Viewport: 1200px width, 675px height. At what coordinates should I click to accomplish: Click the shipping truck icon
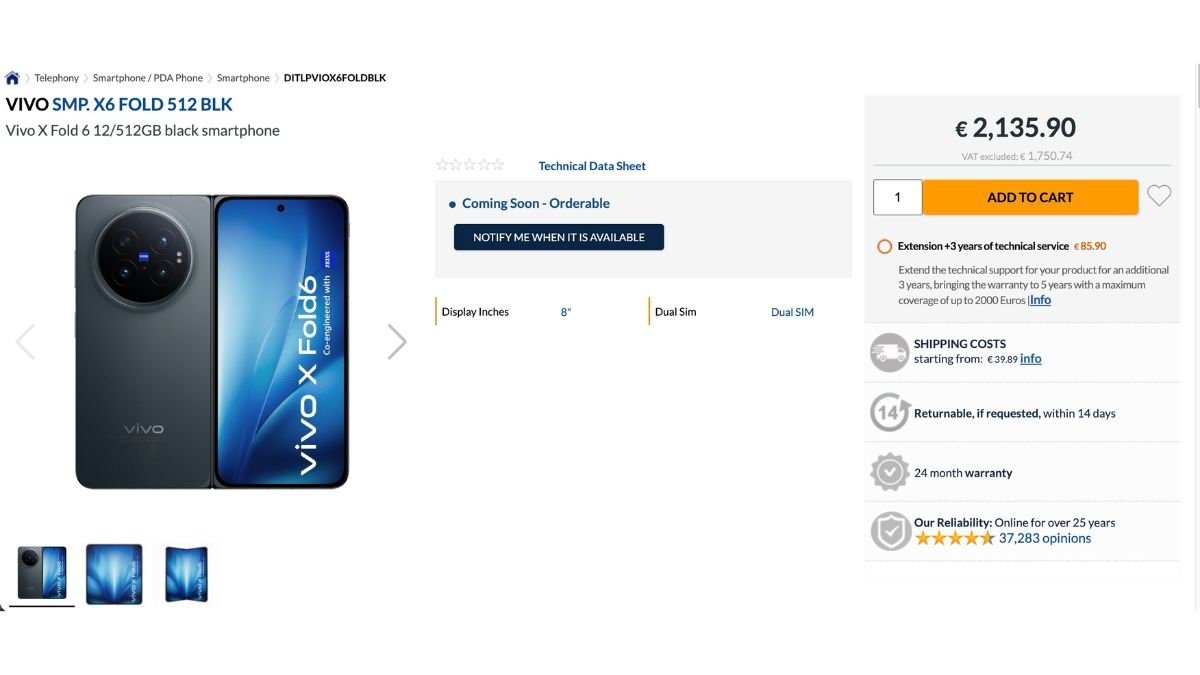[x=889, y=352]
